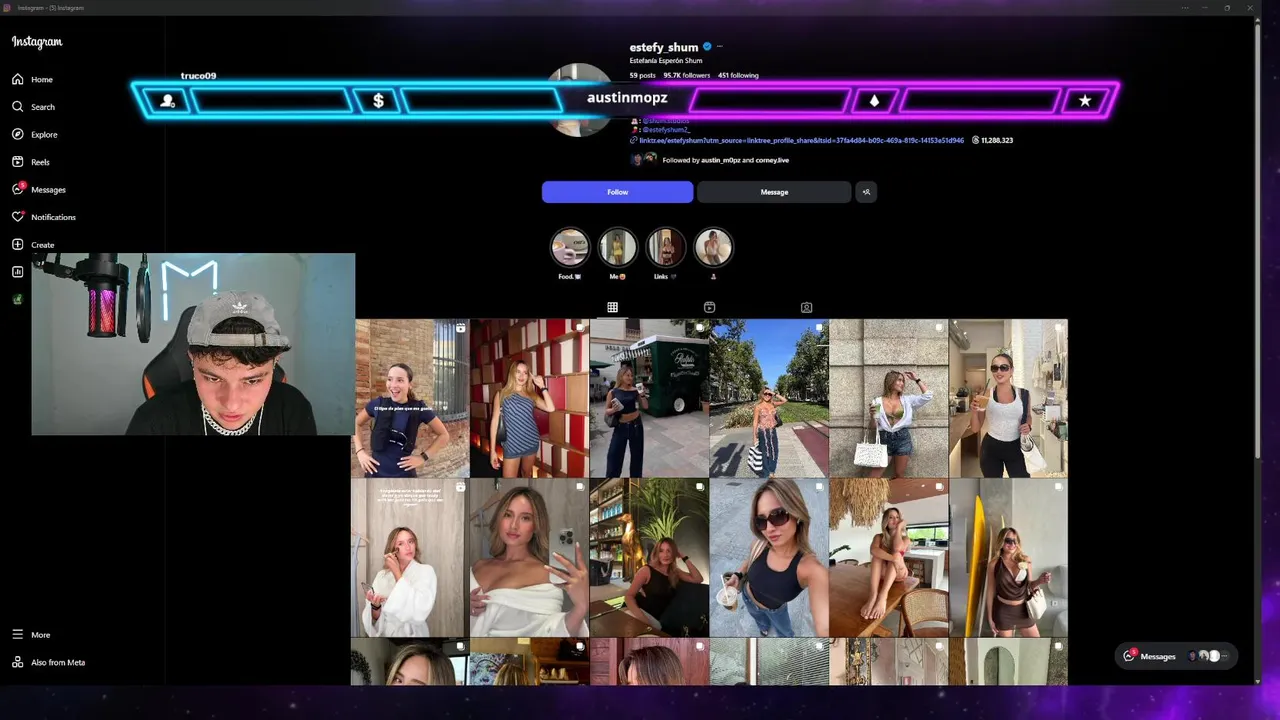1280x720 pixels.
Task: Click the 59 posts count
Action: point(642,75)
